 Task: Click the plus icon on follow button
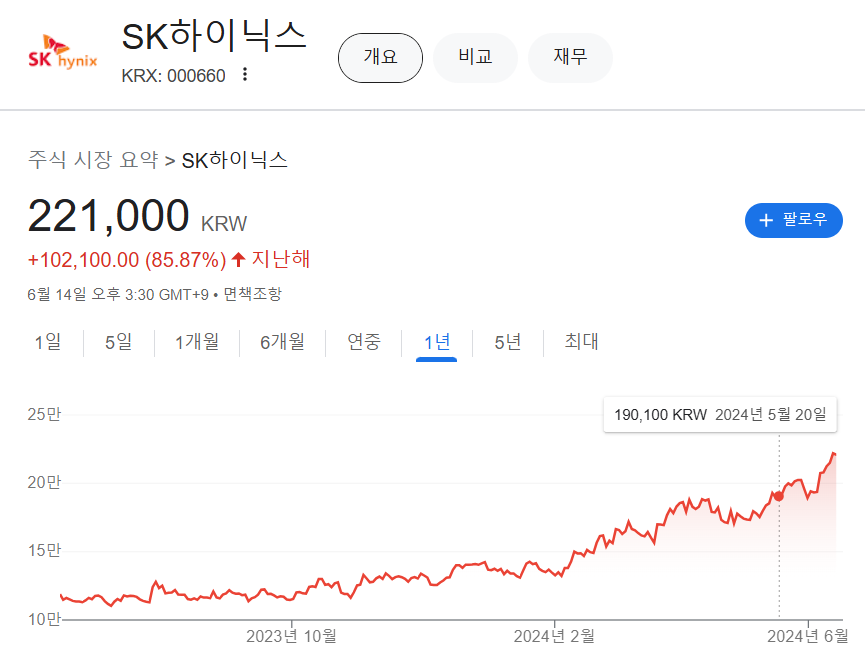[x=767, y=220]
